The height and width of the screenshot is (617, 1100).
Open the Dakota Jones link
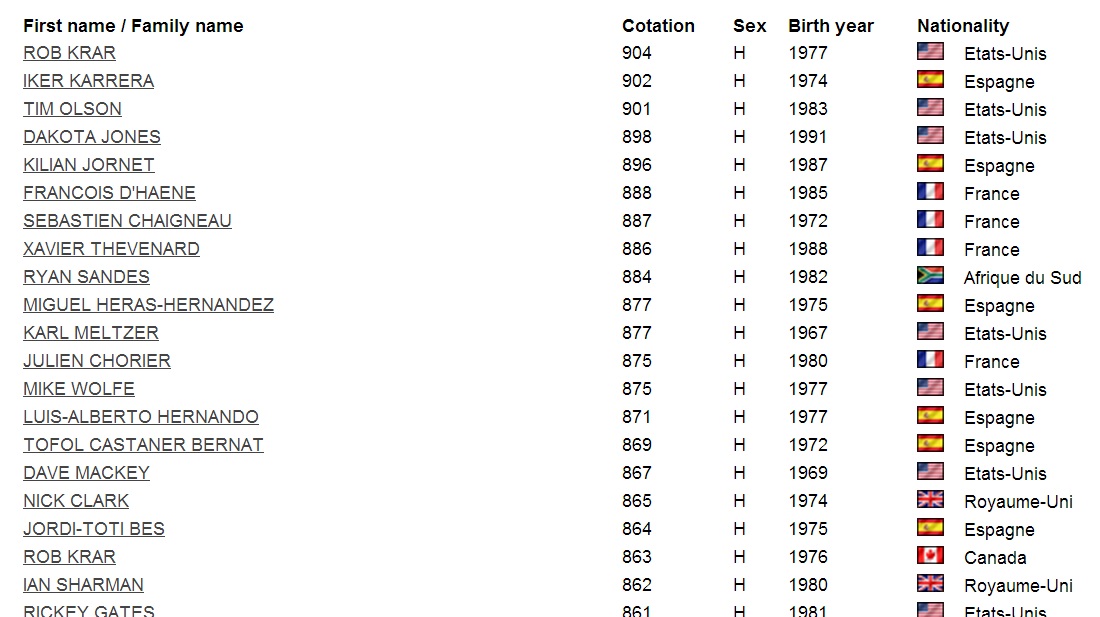(x=92, y=137)
